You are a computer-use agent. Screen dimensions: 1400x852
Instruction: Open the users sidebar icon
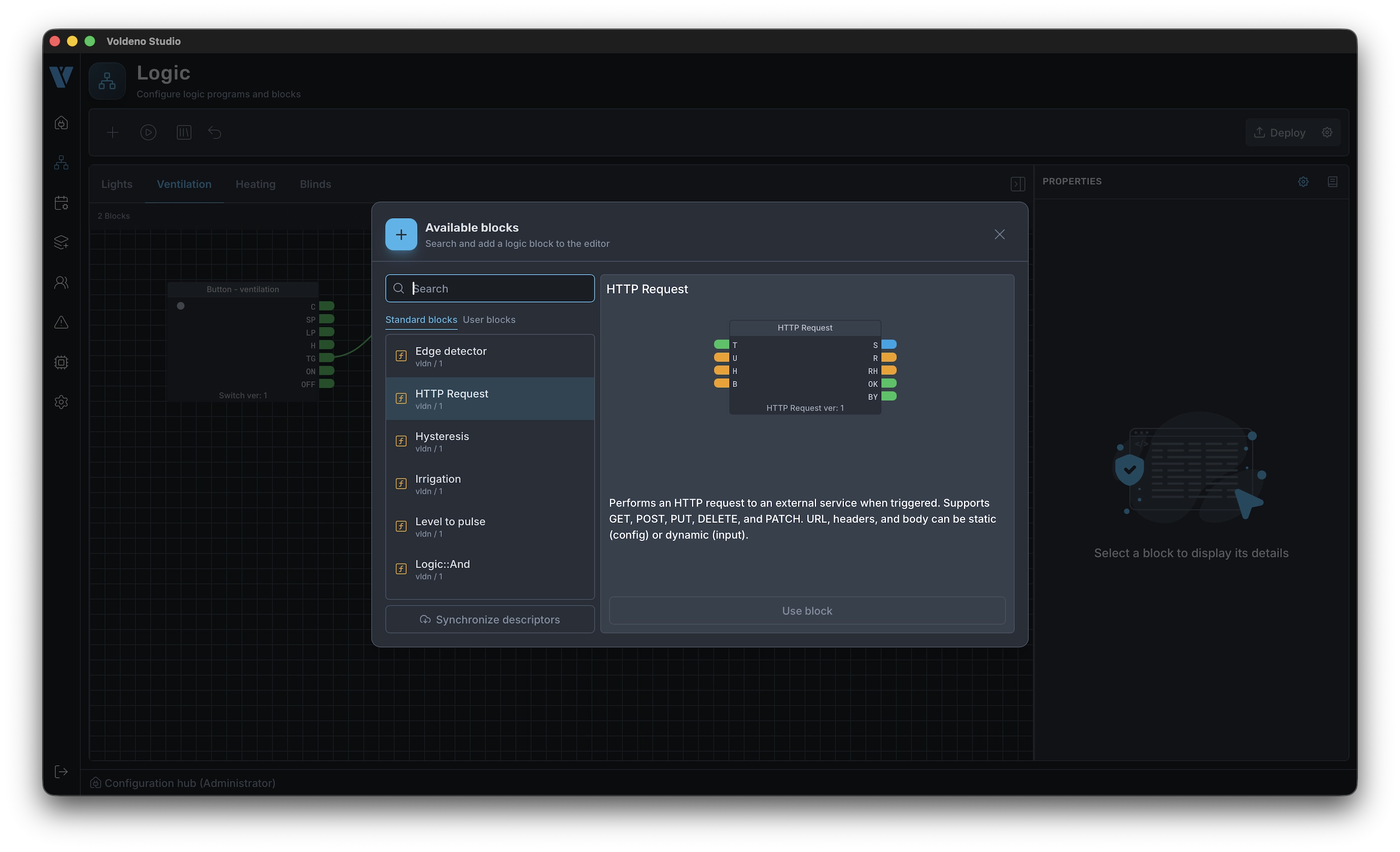[61, 282]
